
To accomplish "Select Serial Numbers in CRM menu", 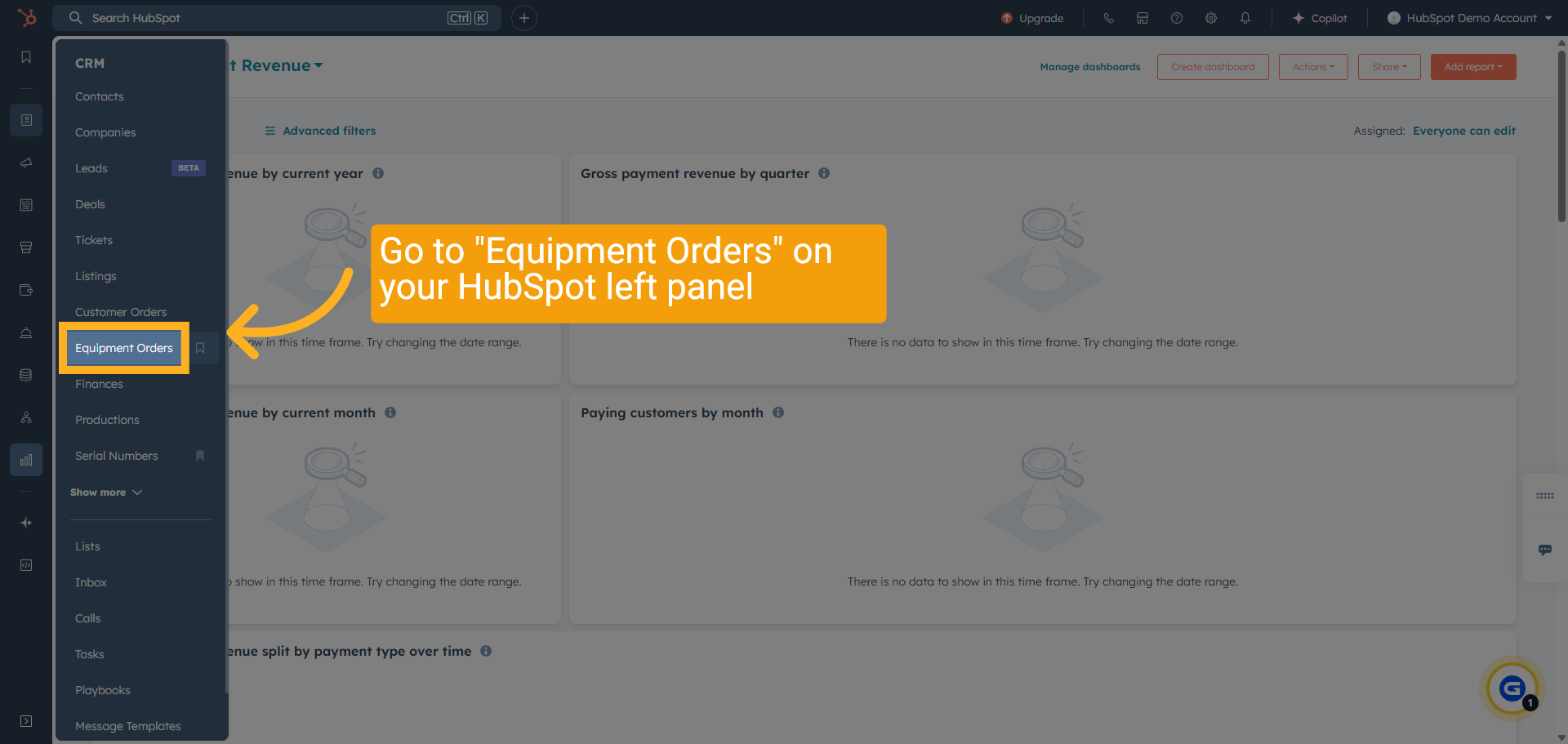I will pos(117,456).
